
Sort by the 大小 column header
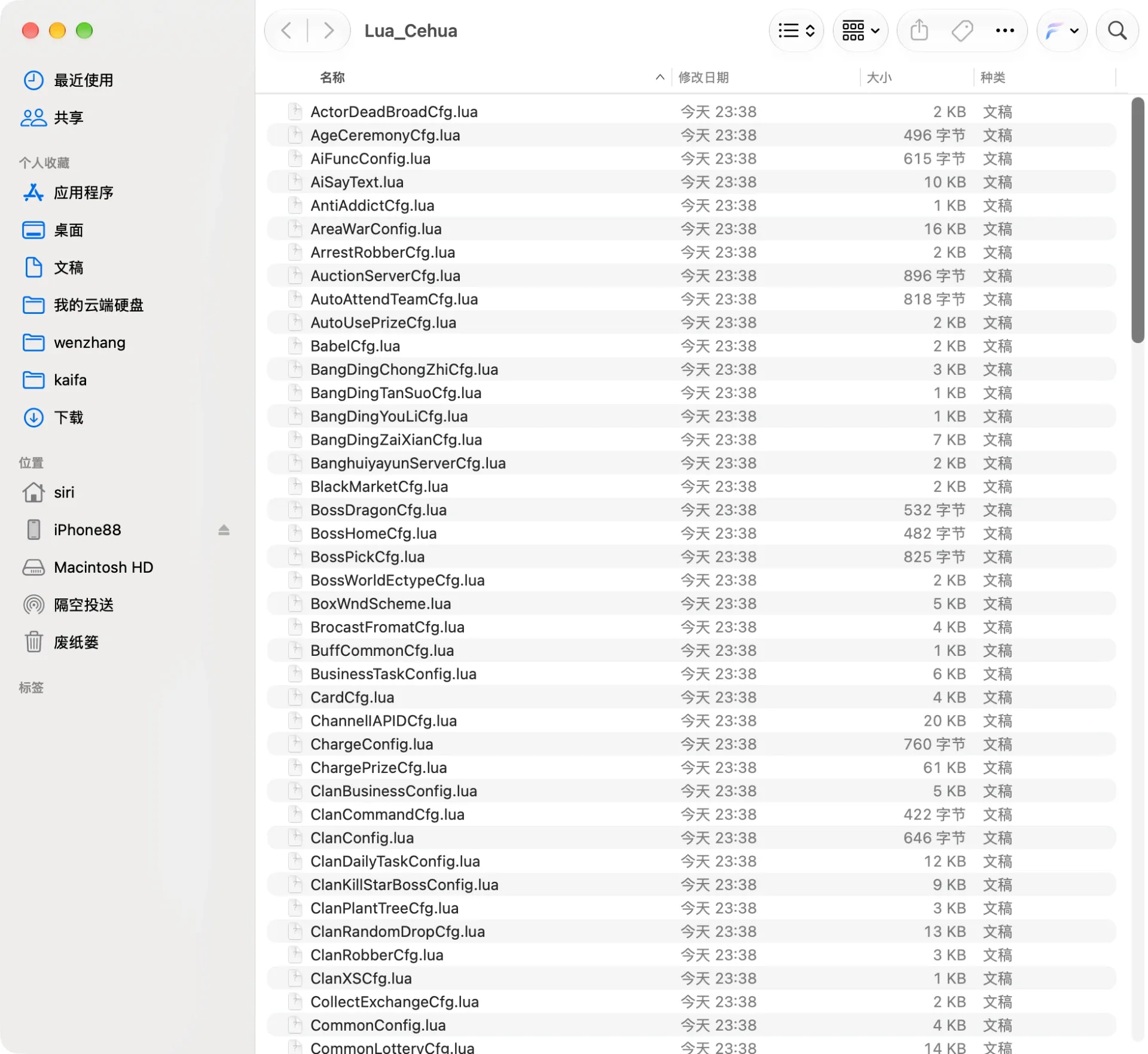point(879,77)
